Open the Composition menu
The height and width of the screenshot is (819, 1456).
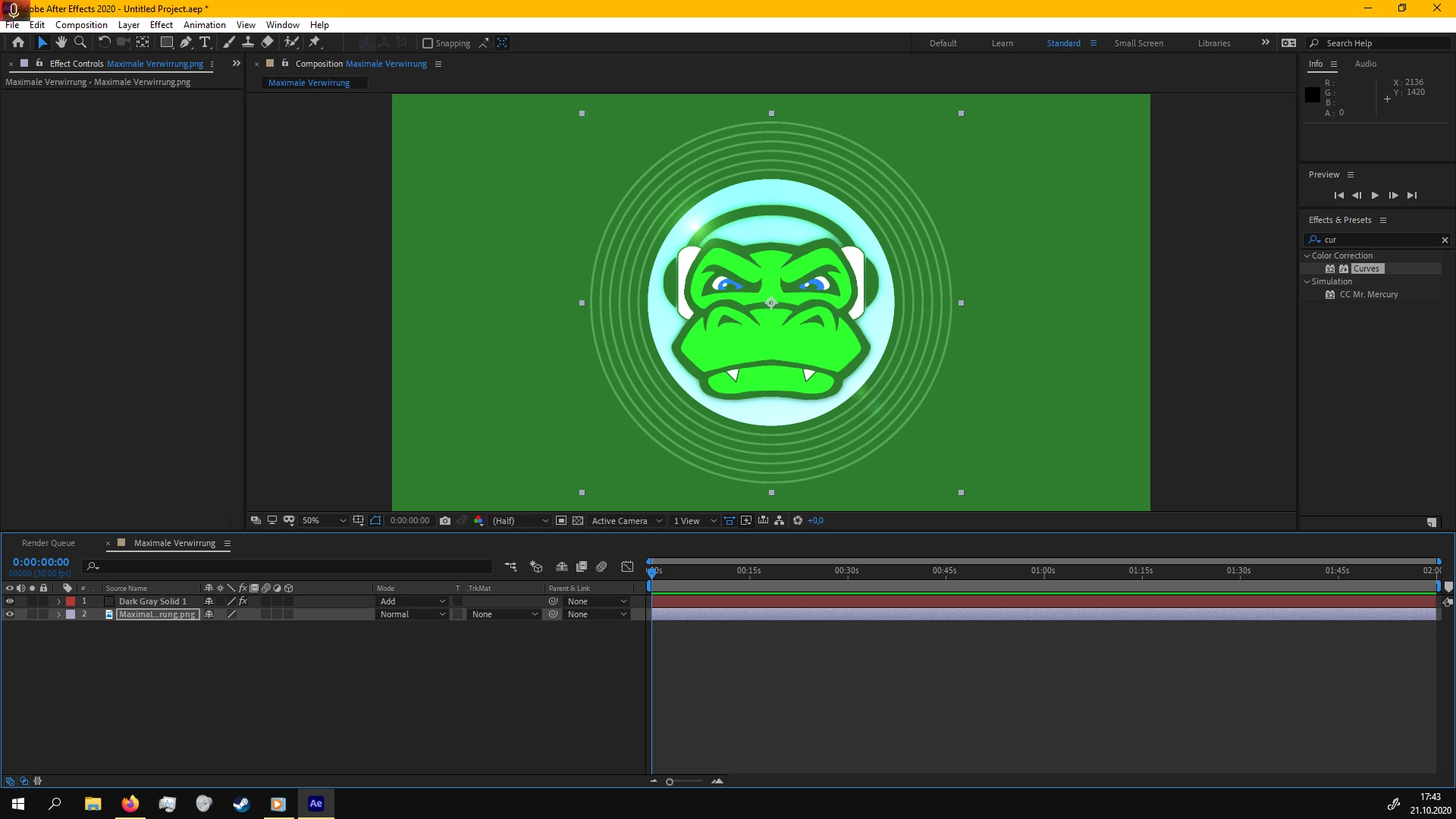pyautogui.click(x=81, y=25)
